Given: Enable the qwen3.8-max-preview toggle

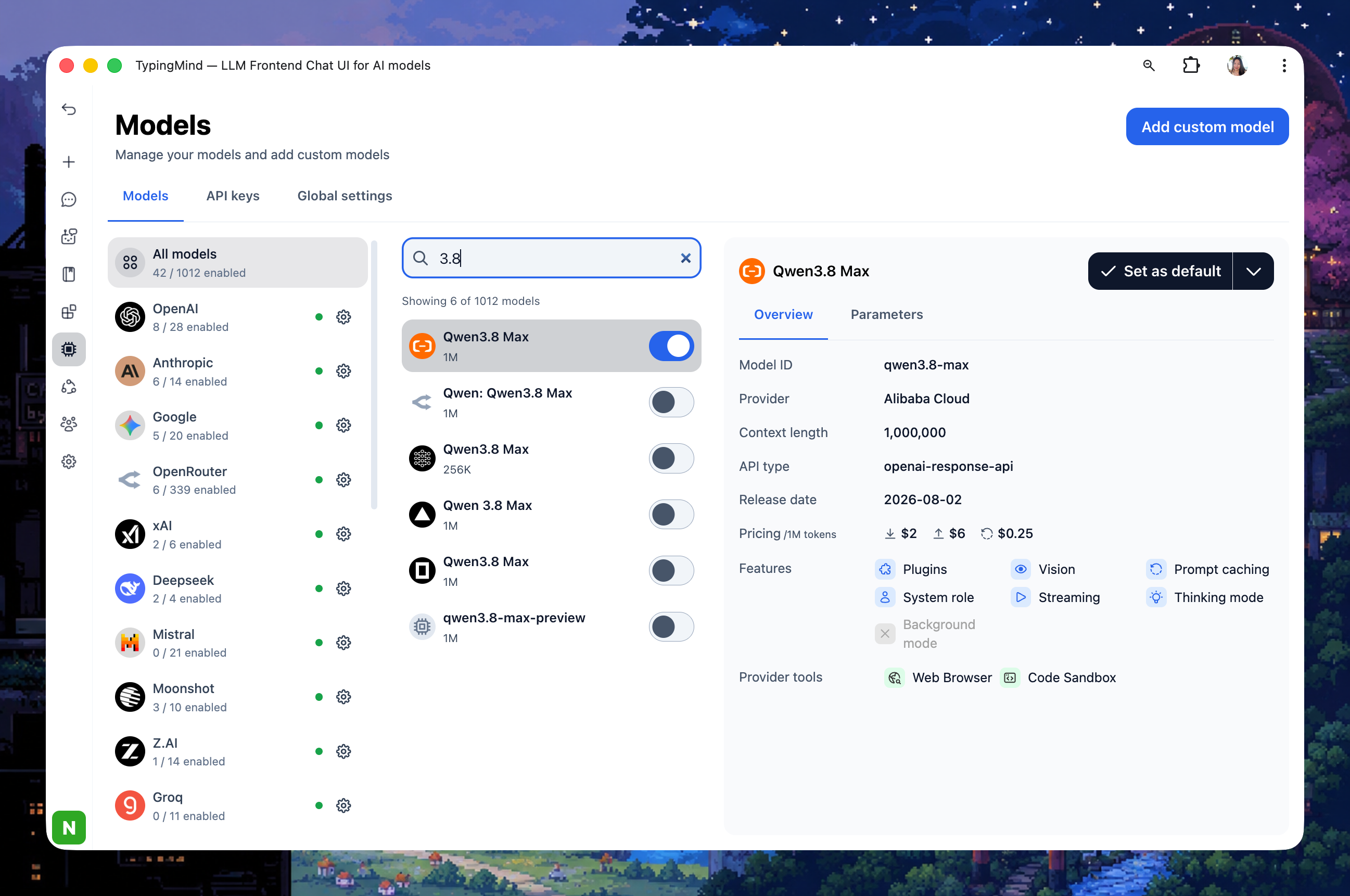Looking at the screenshot, I should pyautogui.click(x=671, y=627).
